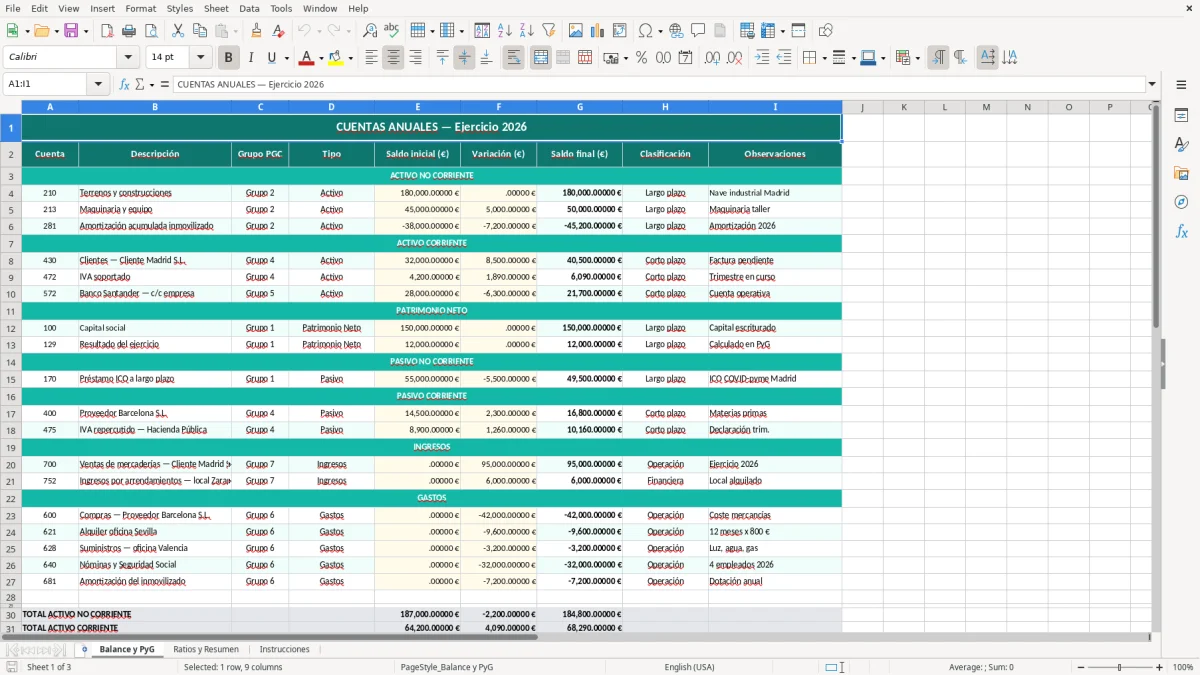Increase indent of the cell
The height and width of the screenshot is (675, 1200).
coord(762,58)
